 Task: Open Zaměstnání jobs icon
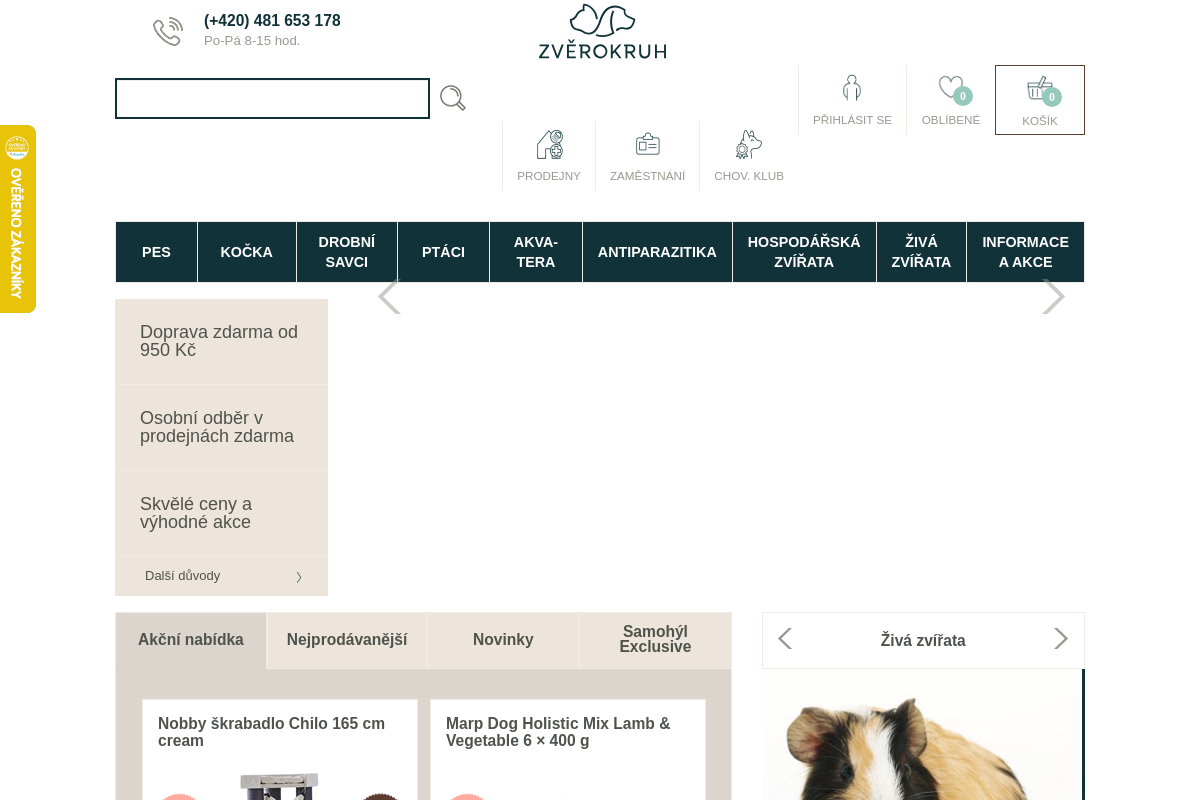[648, 144]
